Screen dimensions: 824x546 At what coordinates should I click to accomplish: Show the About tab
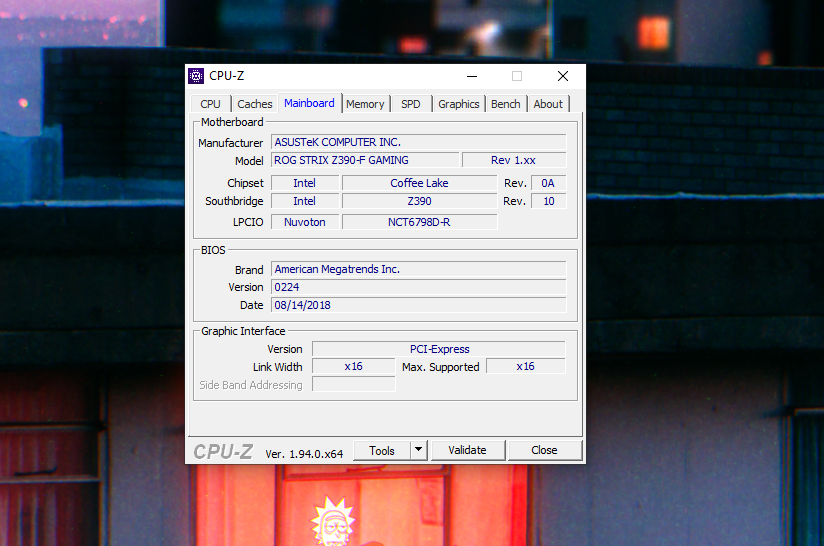(x=548, y=104)
